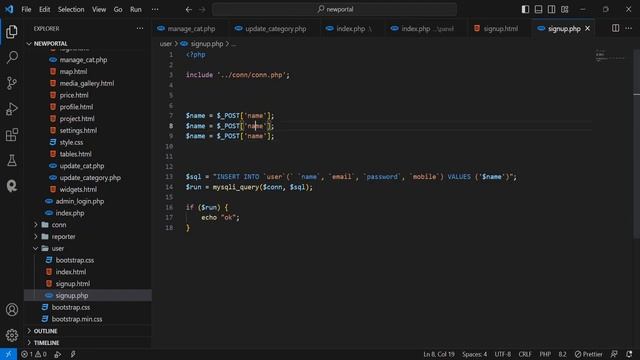Screen dimensions: 640x360
Task: Click CRLF end of line selector
Action: click(x=525, y=354)
